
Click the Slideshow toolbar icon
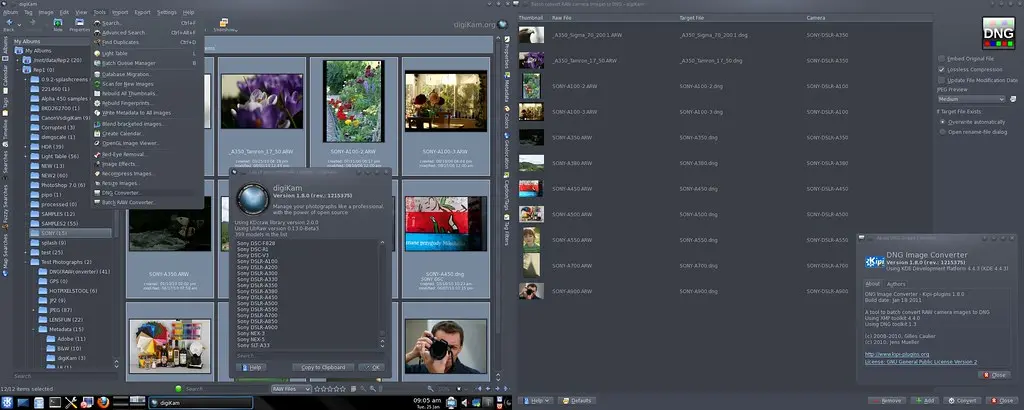coord(225,24)
